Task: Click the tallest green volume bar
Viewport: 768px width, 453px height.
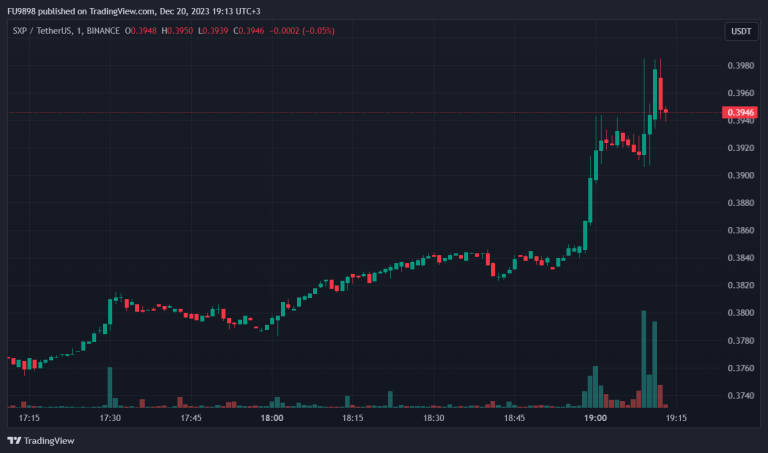Action: (x=644, y=358)
